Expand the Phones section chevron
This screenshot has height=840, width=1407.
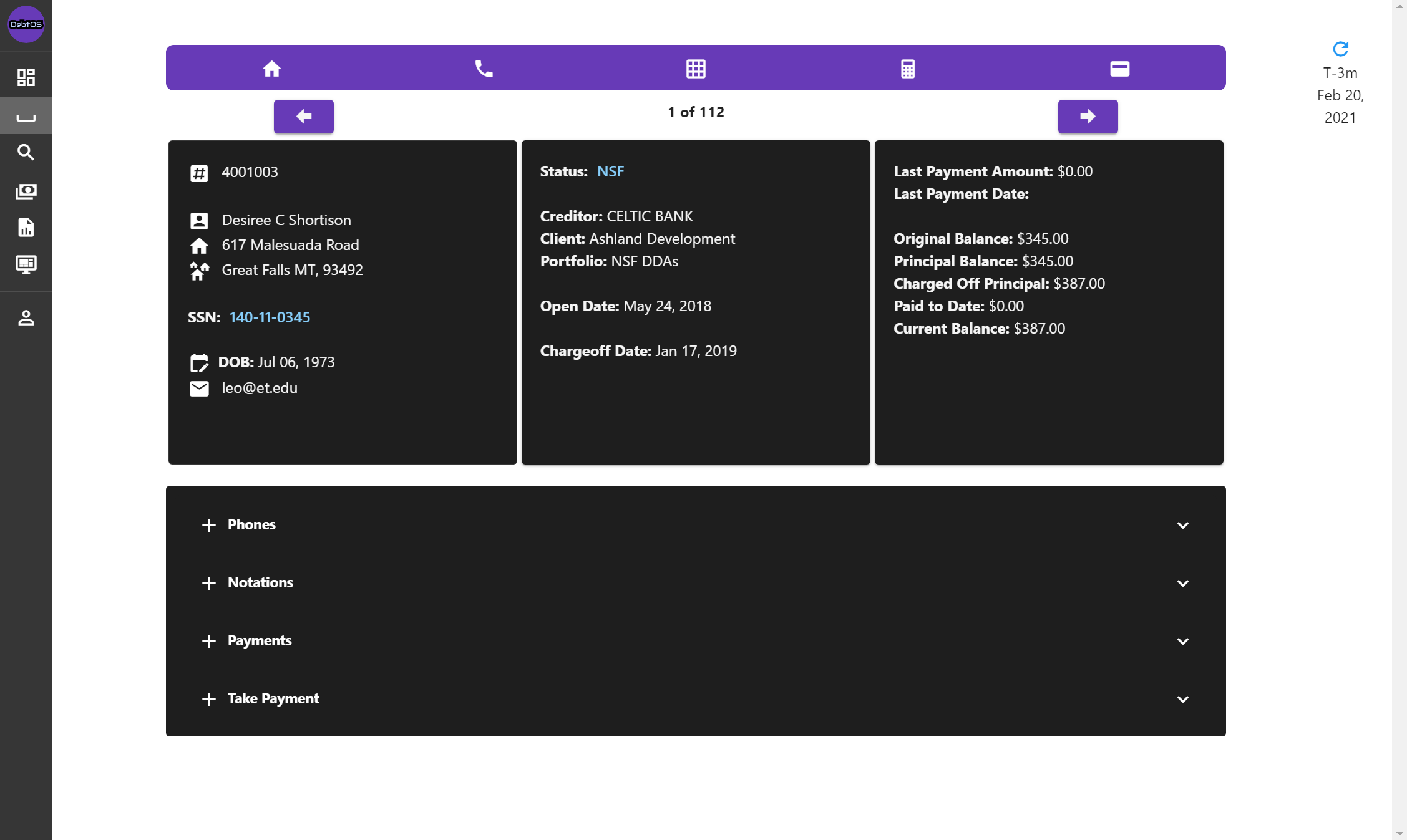[1182, 525]
